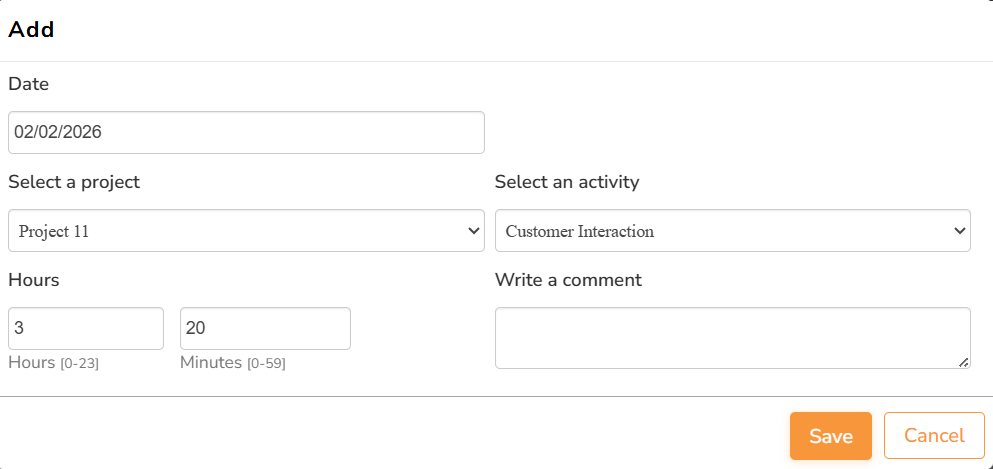
Task: Click inside the comment text area
Action: click(732, 338)
